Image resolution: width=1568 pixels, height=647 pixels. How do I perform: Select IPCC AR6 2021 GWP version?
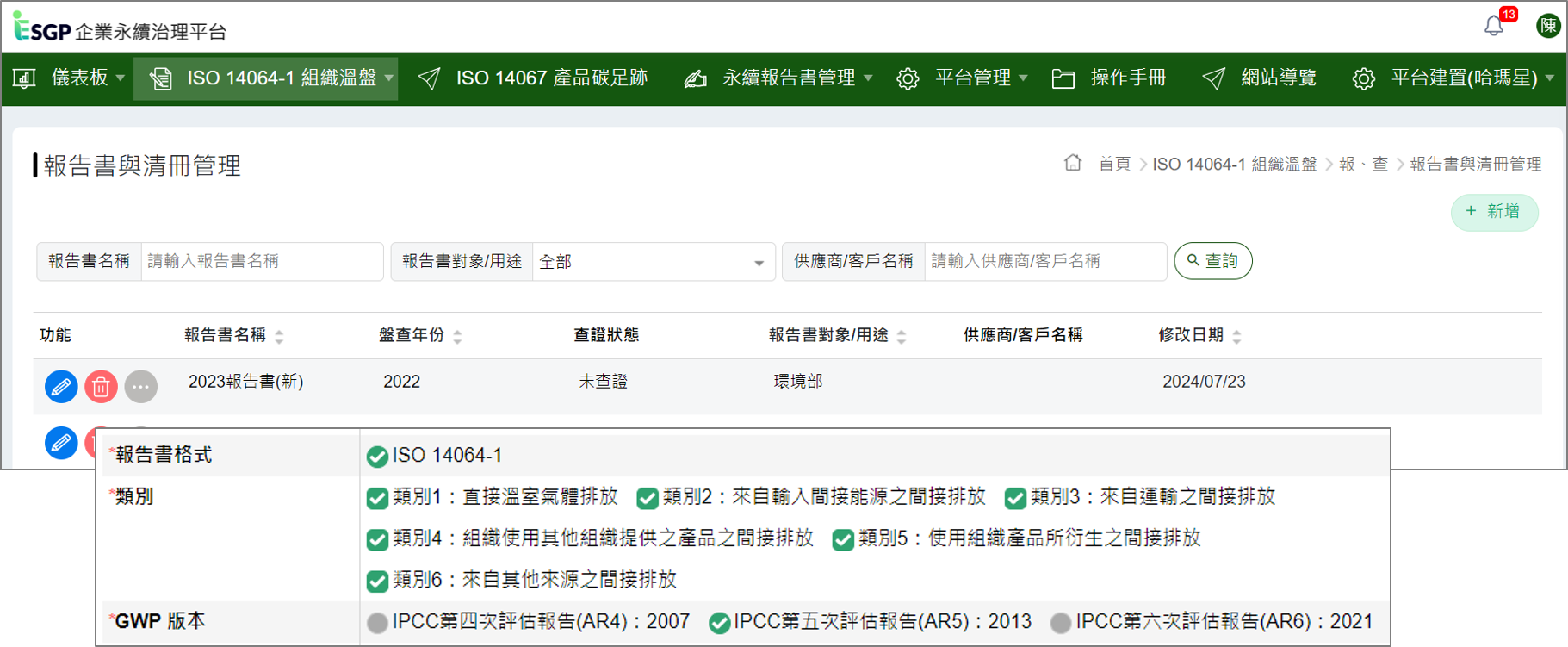(1061, 623)
